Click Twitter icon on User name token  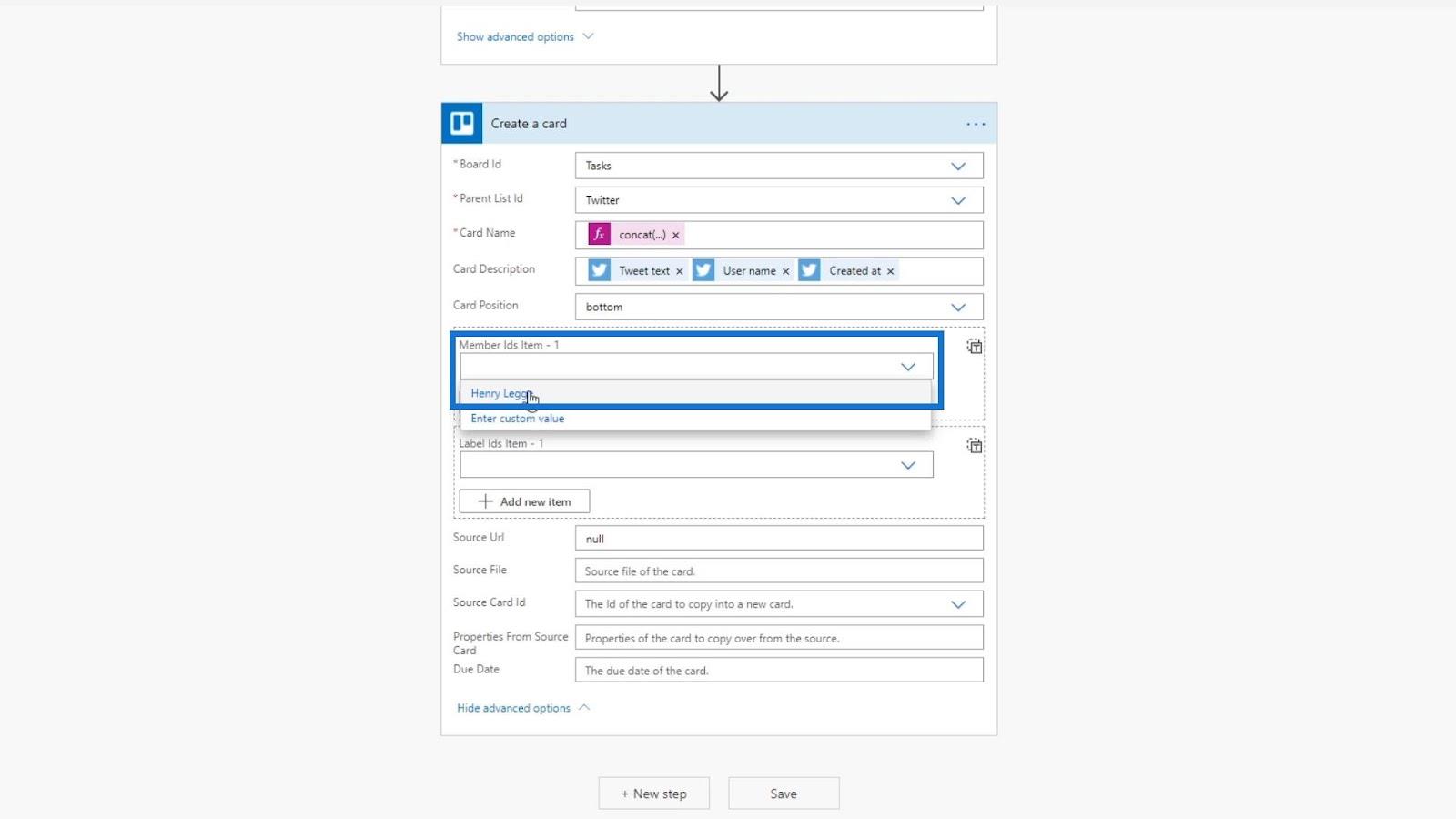click(x=703, y=270)
